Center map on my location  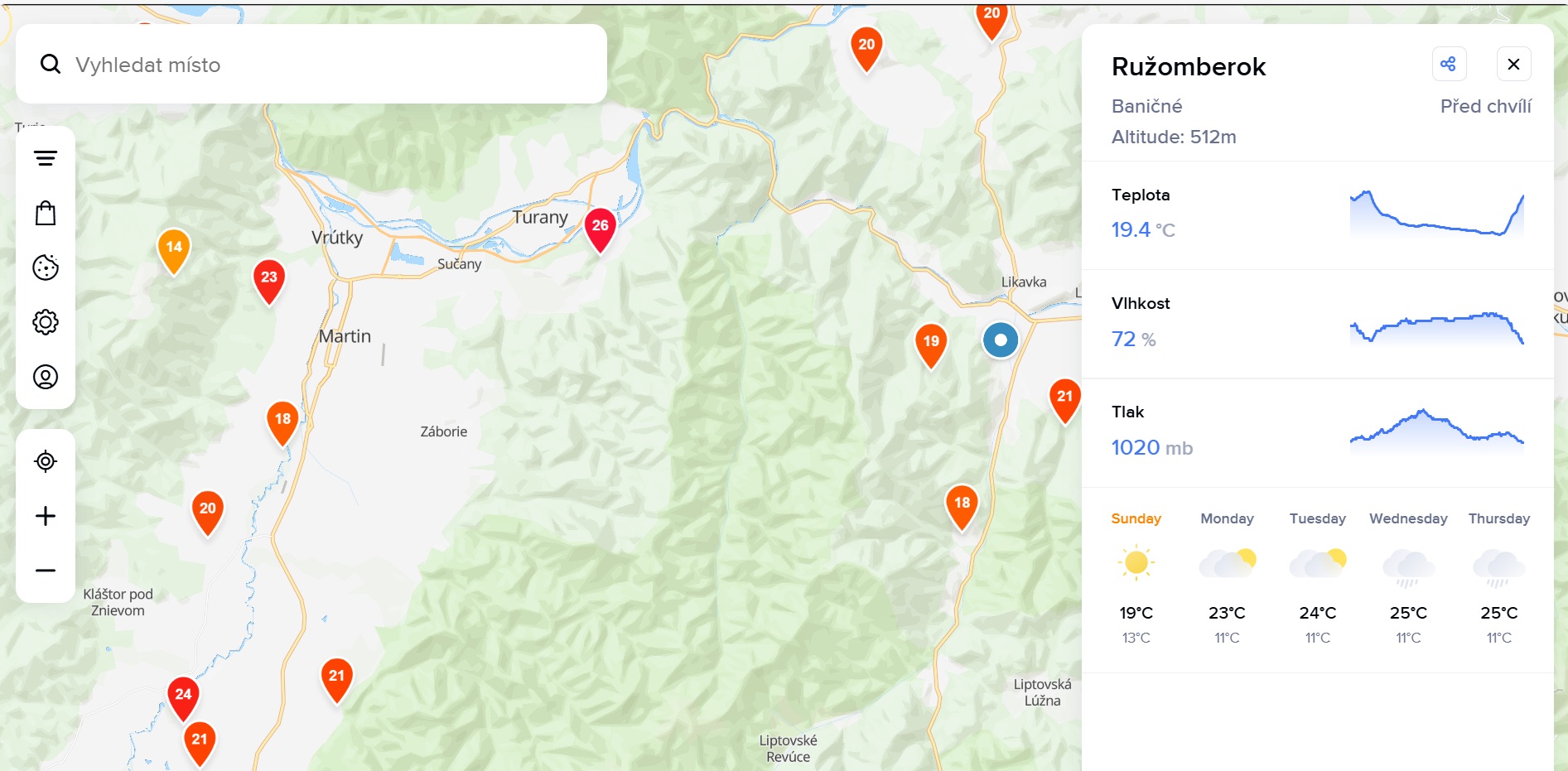(46, 461)
